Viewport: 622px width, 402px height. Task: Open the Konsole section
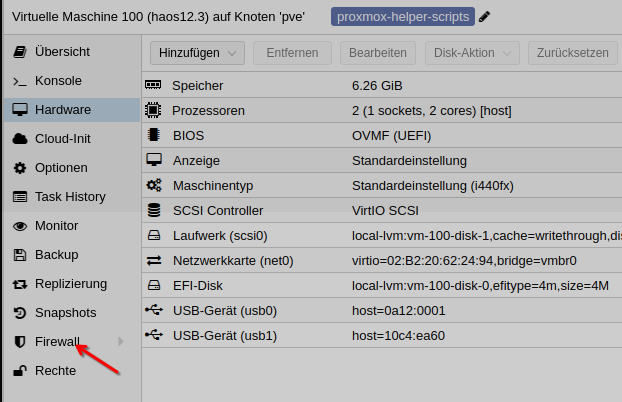click(x=58, y=80)
